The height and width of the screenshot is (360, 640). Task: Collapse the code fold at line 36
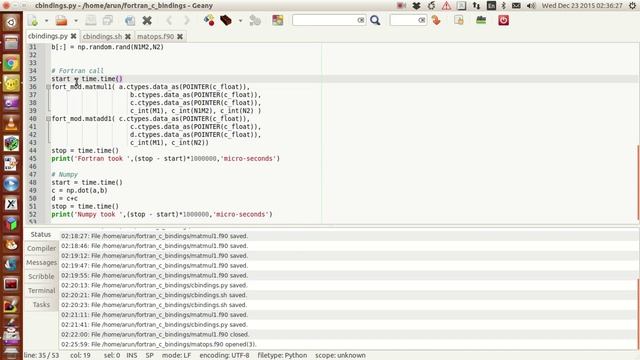tap(48, 87)
